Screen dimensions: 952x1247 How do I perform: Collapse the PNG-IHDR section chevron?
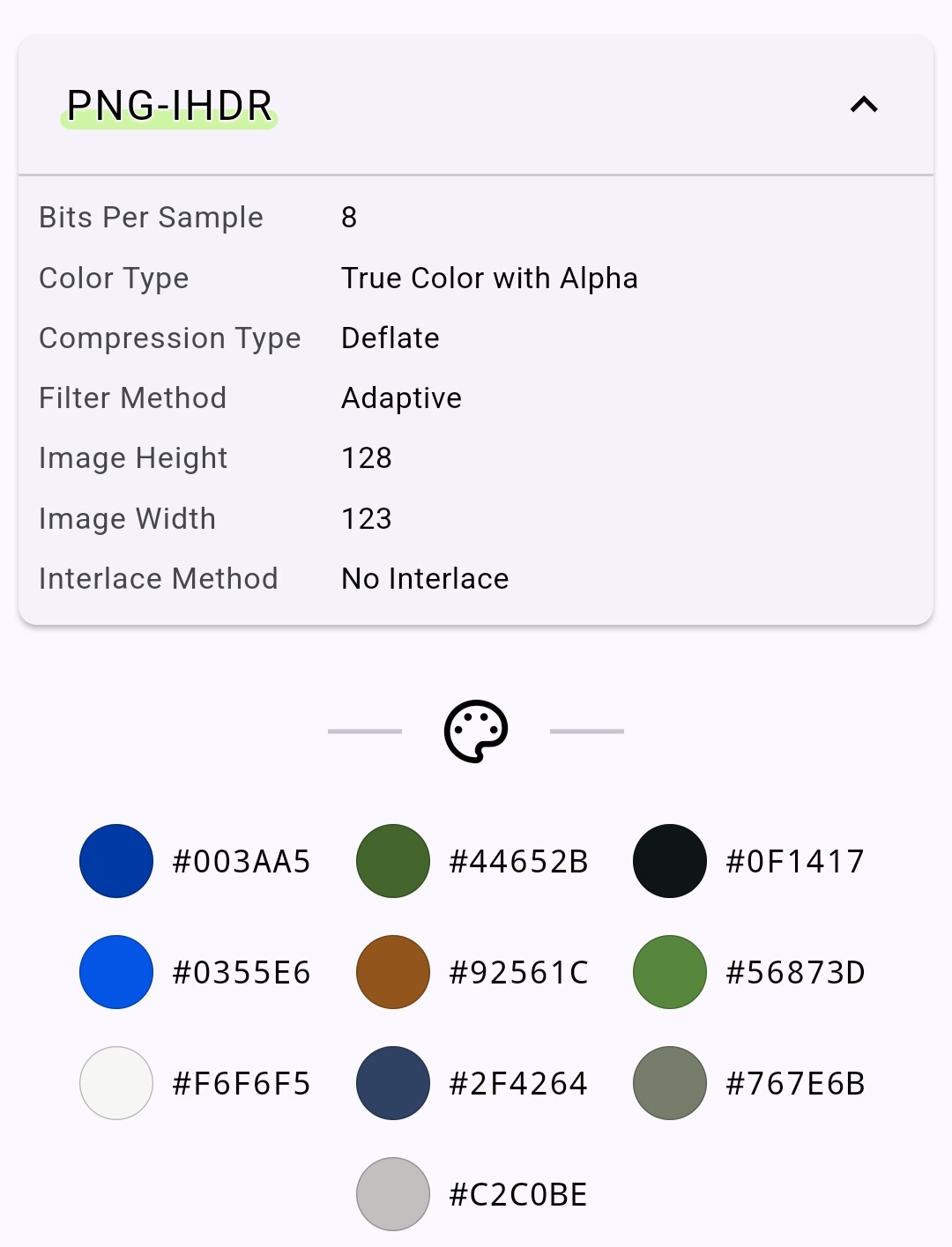[x=864, y=105]
